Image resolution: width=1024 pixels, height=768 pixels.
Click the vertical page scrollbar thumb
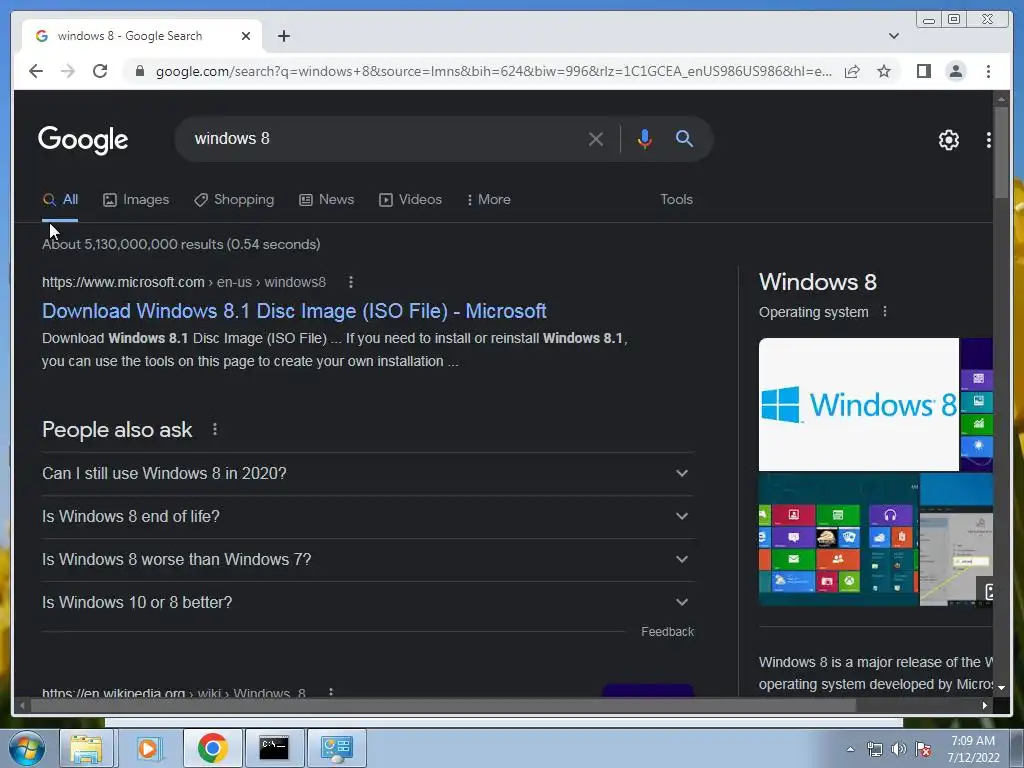(1000, 154)
